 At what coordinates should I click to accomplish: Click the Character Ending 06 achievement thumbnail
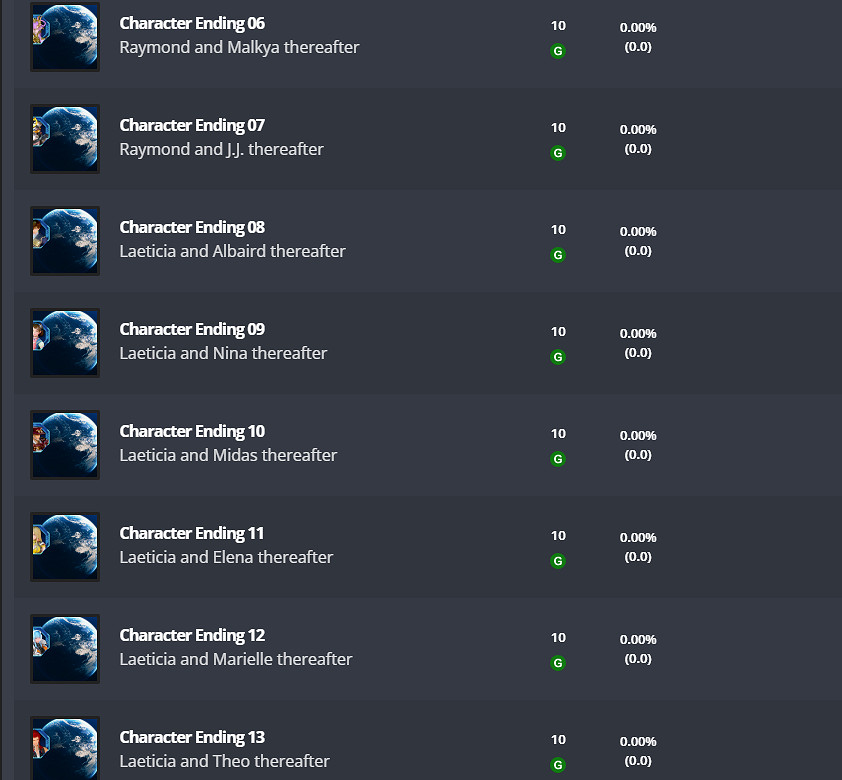[65, 37]
